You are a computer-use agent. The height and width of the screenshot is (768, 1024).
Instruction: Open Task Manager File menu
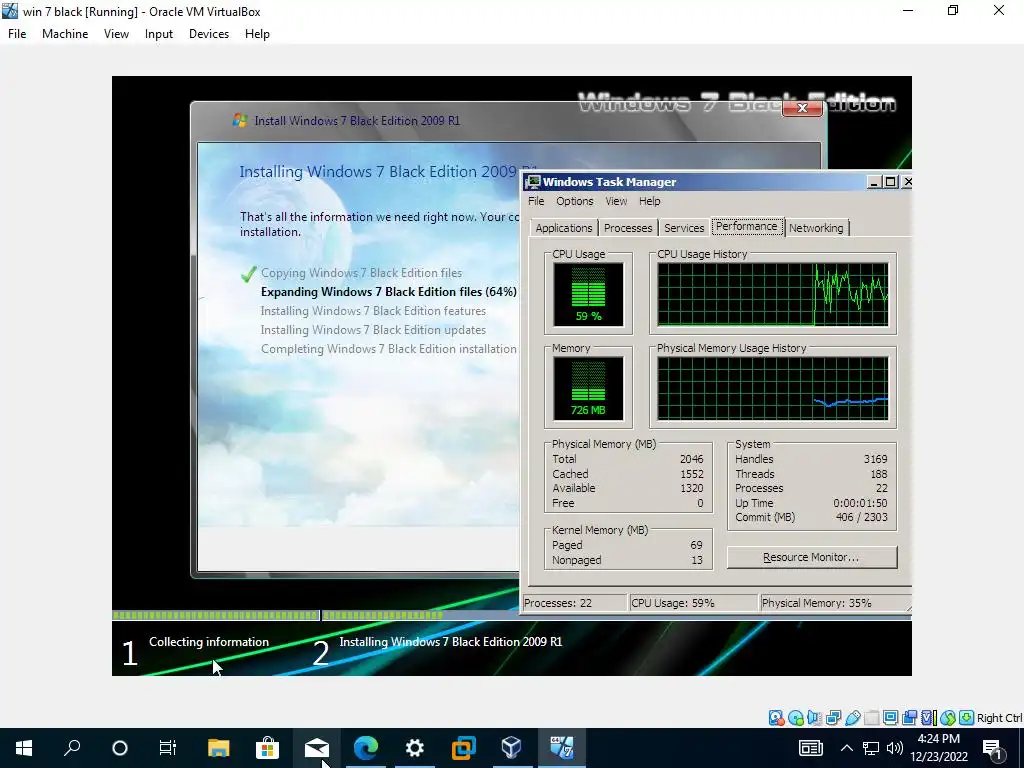point(536,201)
